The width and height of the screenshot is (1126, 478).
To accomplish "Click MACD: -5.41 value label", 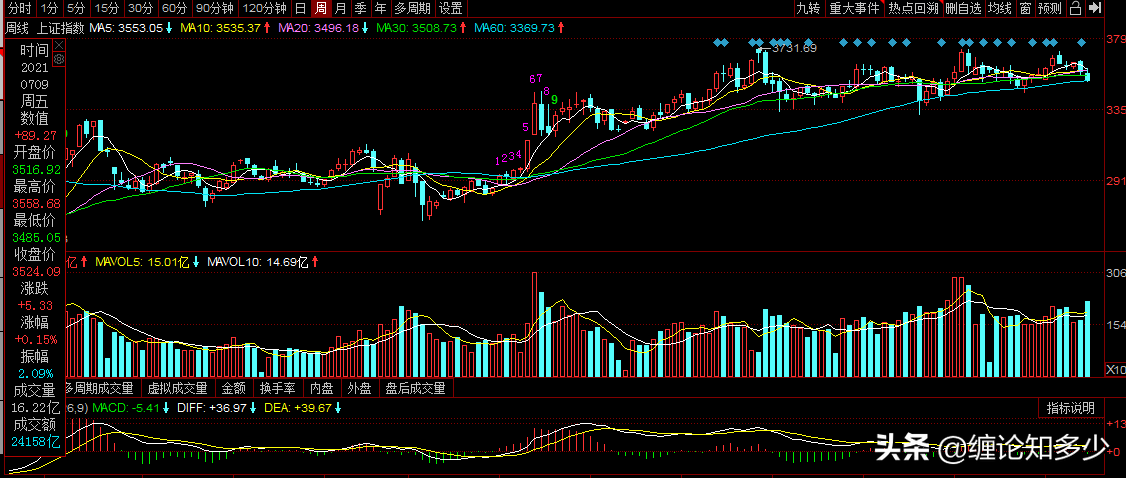I will pos(124,408).
